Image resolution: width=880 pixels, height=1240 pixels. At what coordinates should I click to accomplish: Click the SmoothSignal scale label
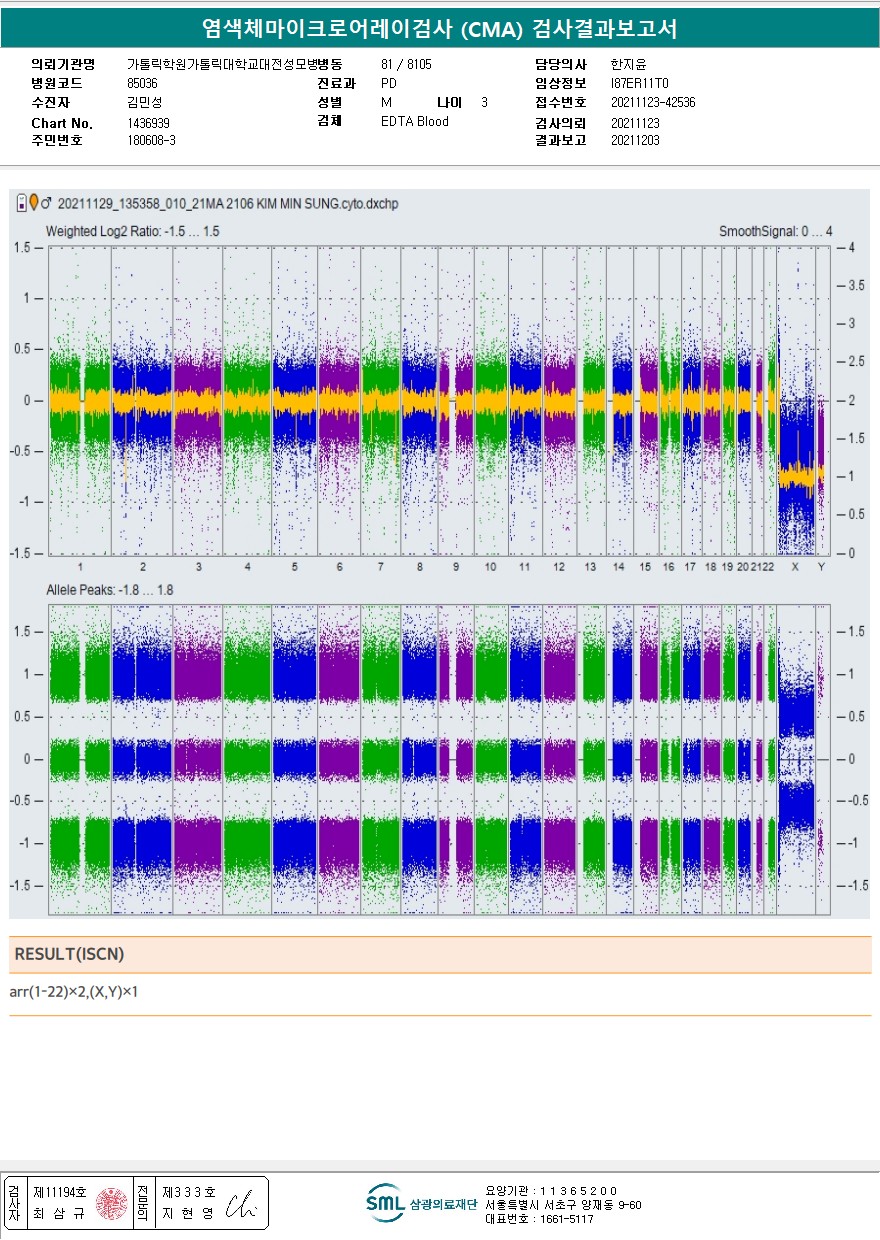pos(775,231)
